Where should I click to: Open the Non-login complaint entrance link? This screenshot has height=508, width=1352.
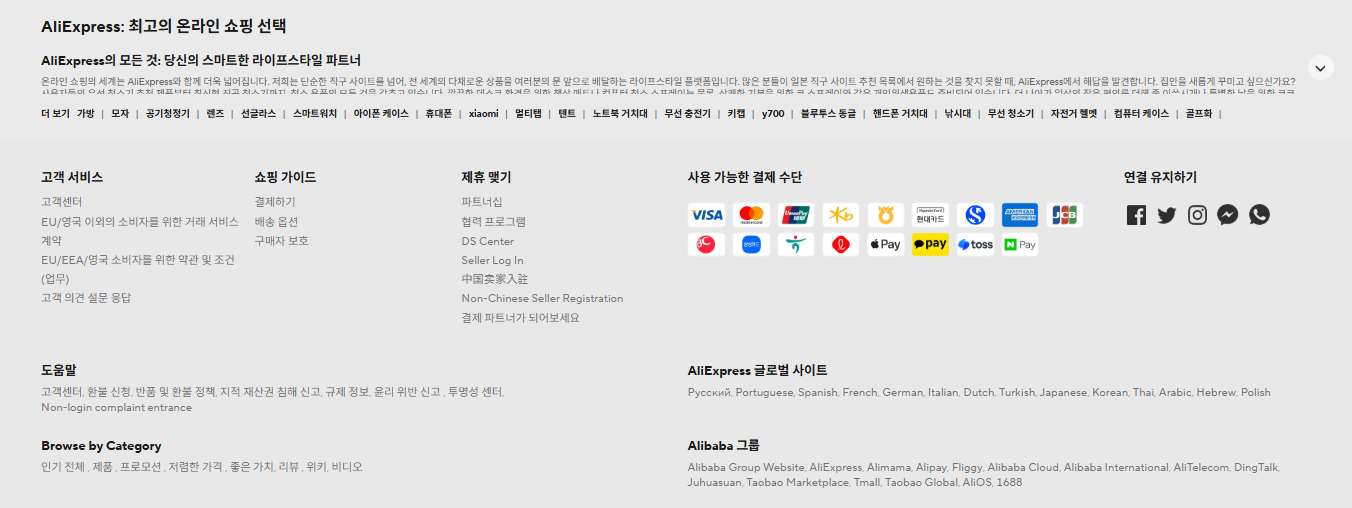[116, 407]
